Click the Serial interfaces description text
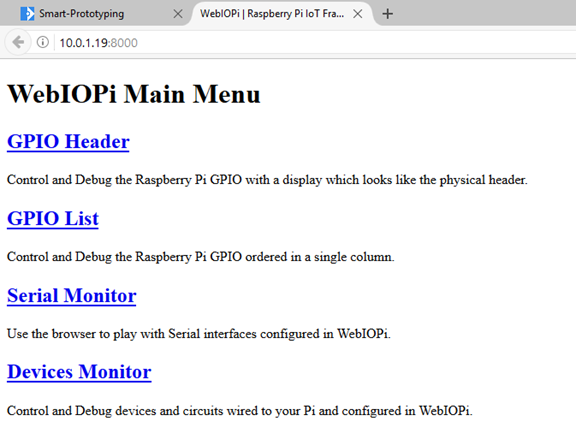Screen dimensions: 576x445 (x=199, y=334)
